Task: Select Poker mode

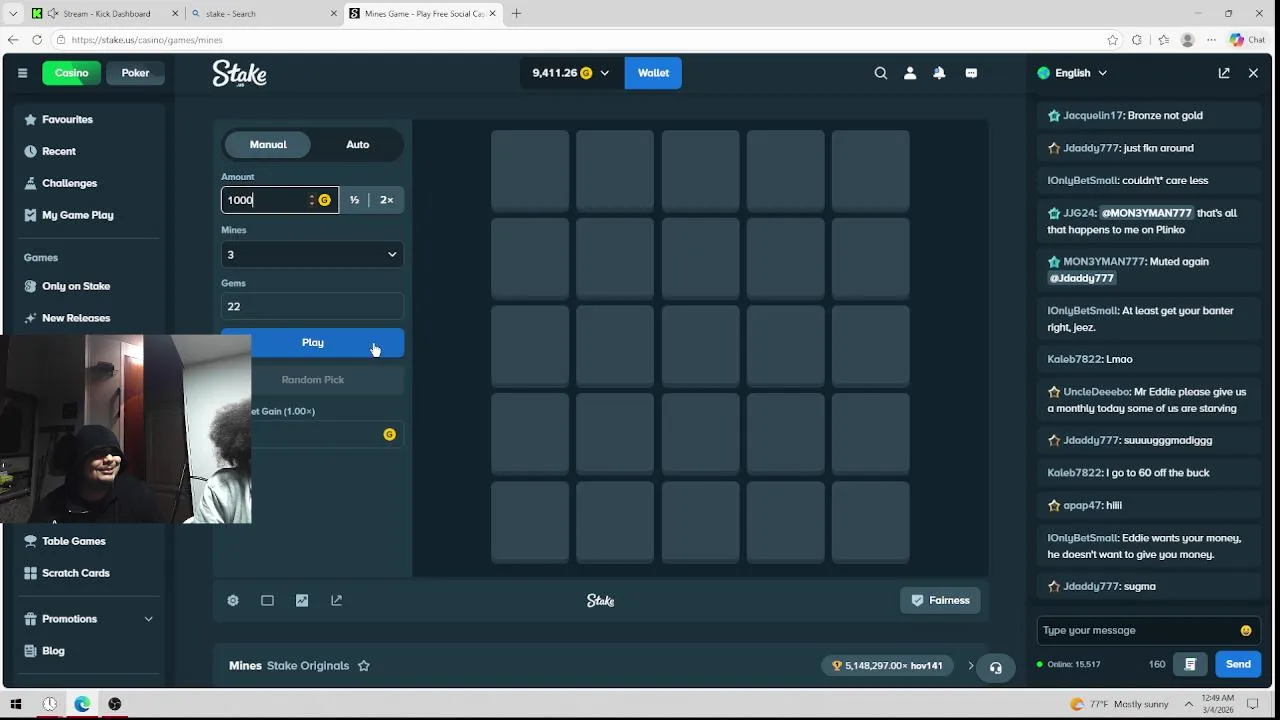Action: [x=135, y=73]
